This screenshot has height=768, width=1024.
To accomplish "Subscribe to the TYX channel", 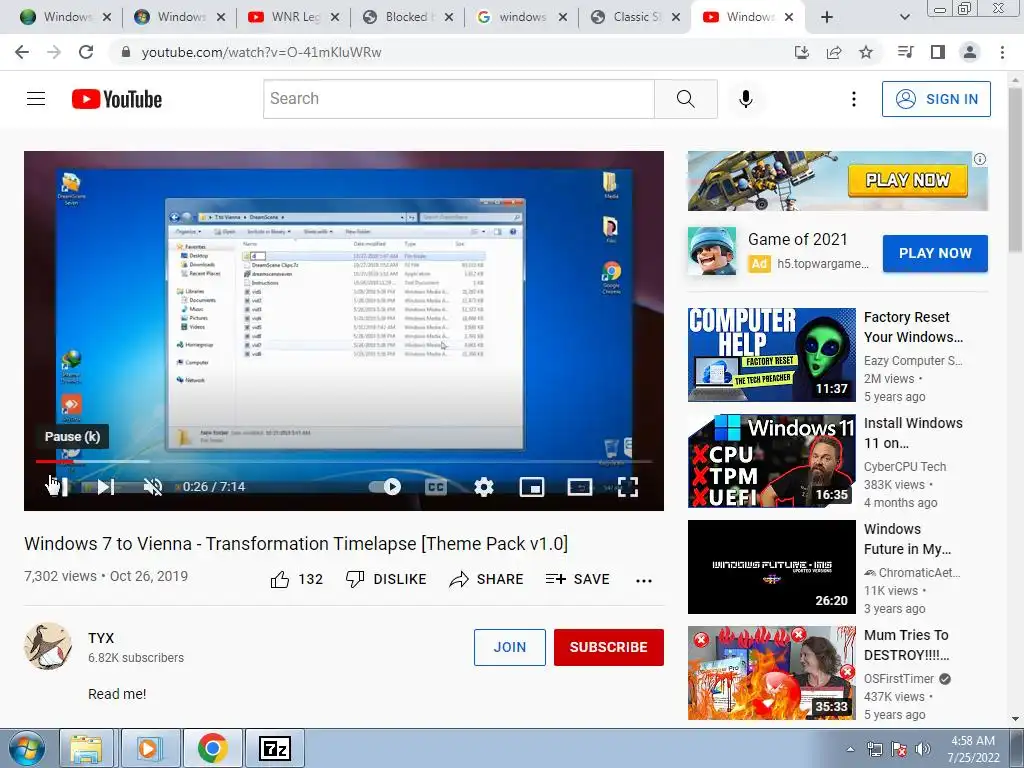I will [x=609, y=647].
